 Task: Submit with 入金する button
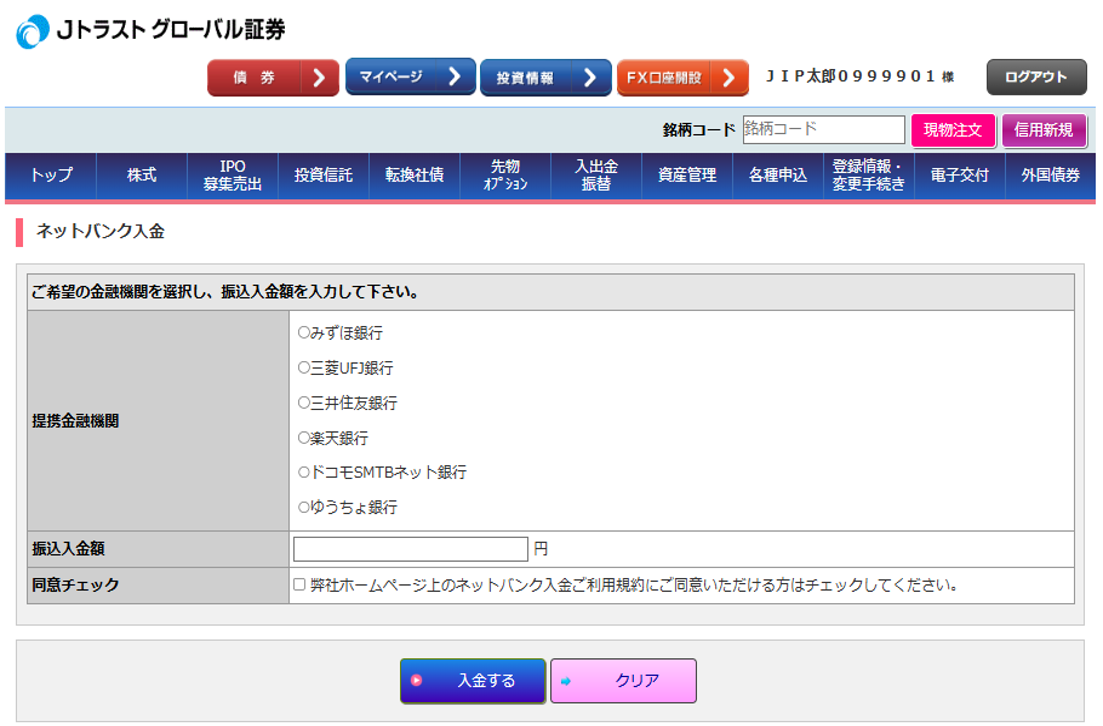coord(473,680)
